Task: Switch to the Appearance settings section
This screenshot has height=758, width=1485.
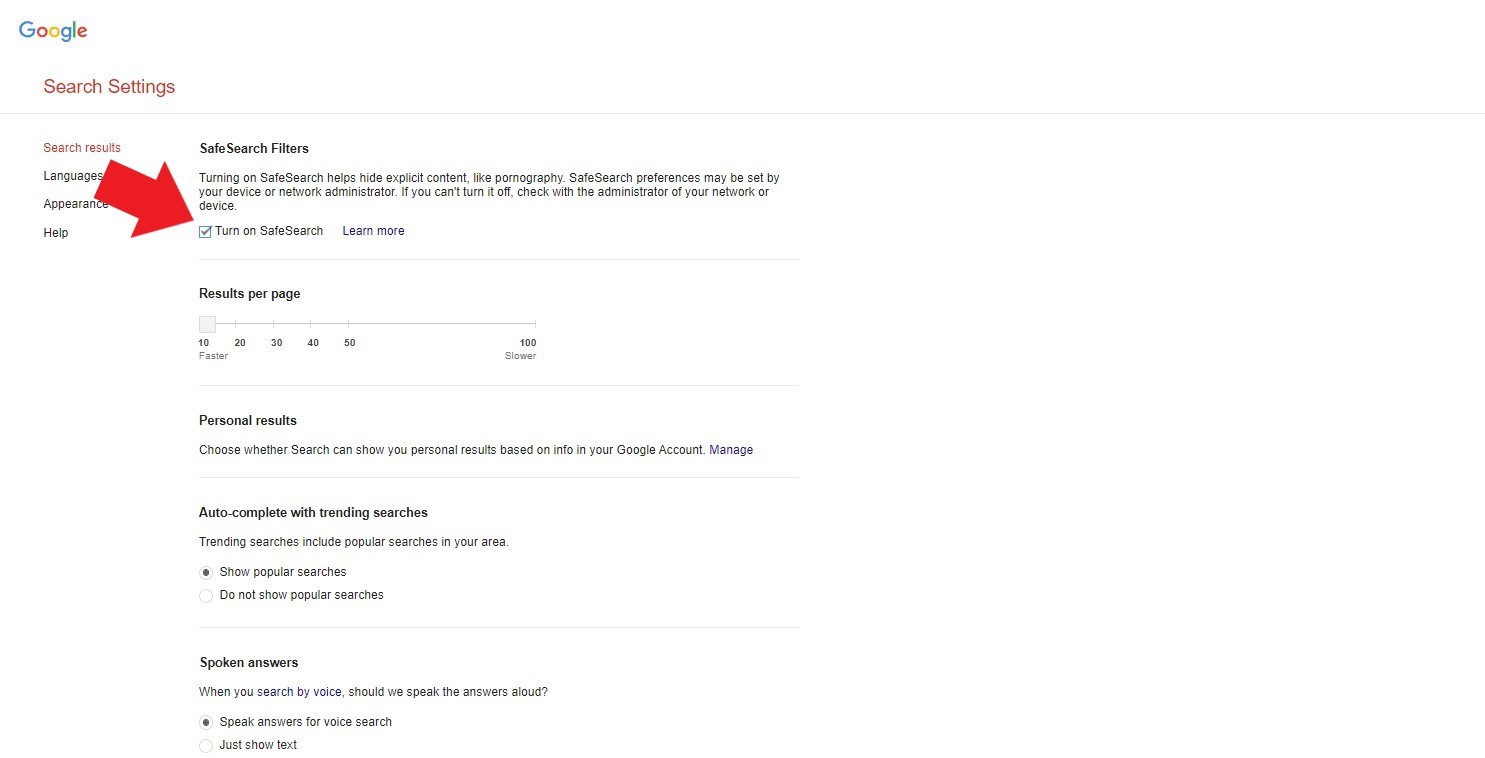Action: [x=75, y=204]
